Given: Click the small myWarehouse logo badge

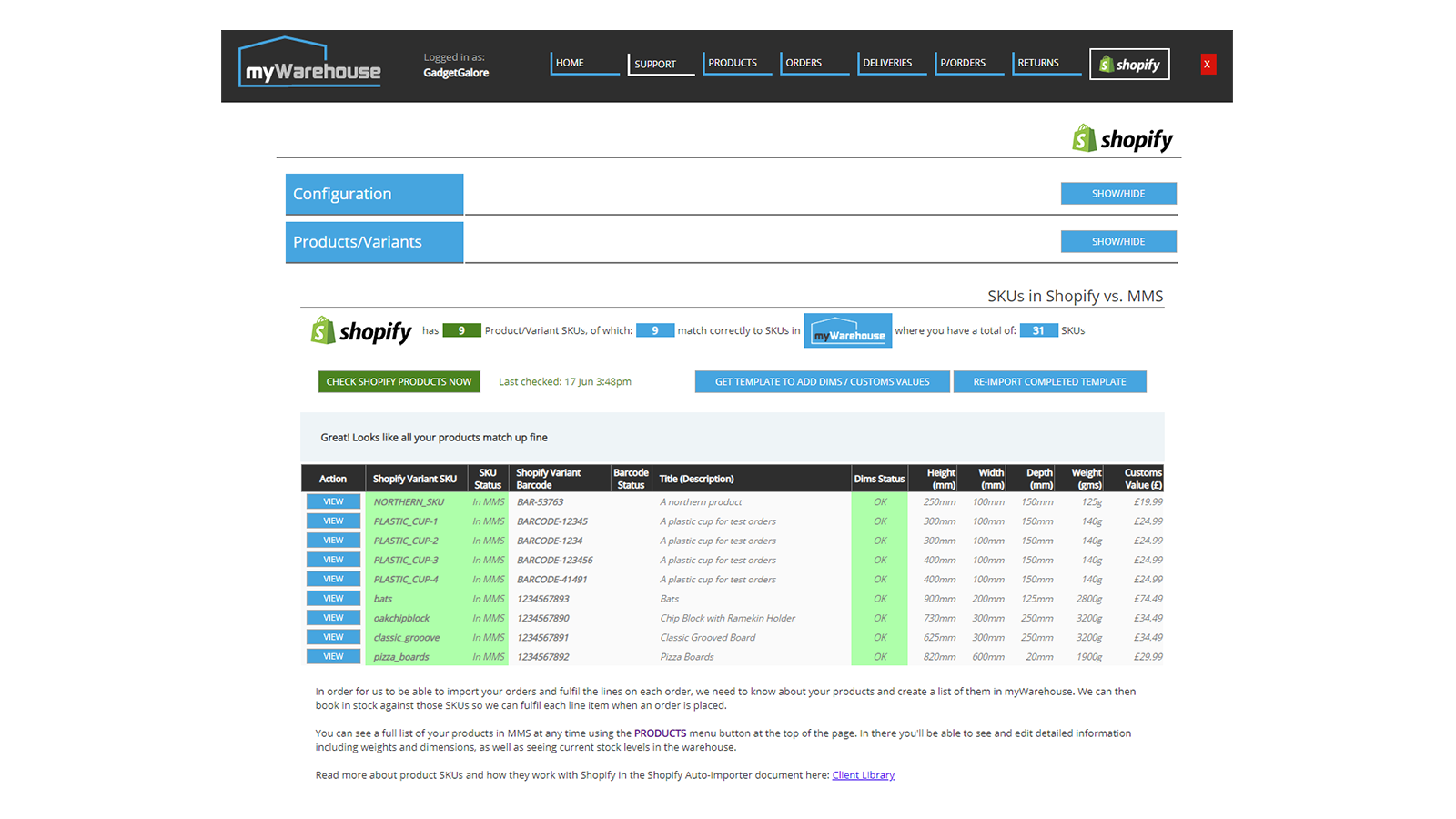Looking at the screenshot, I should (x=848, y=330).
